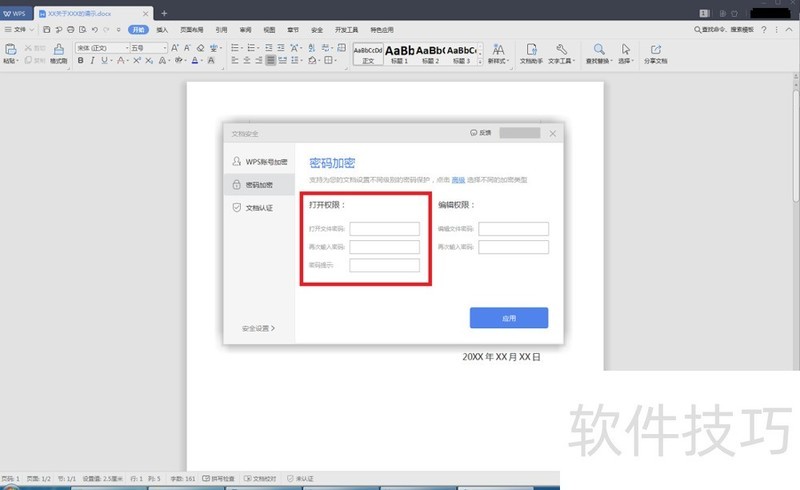Screen dimensions: 800x490
Task: Click the 反馈 (Feedback) button in dialog header
Action: coord(481,133)
